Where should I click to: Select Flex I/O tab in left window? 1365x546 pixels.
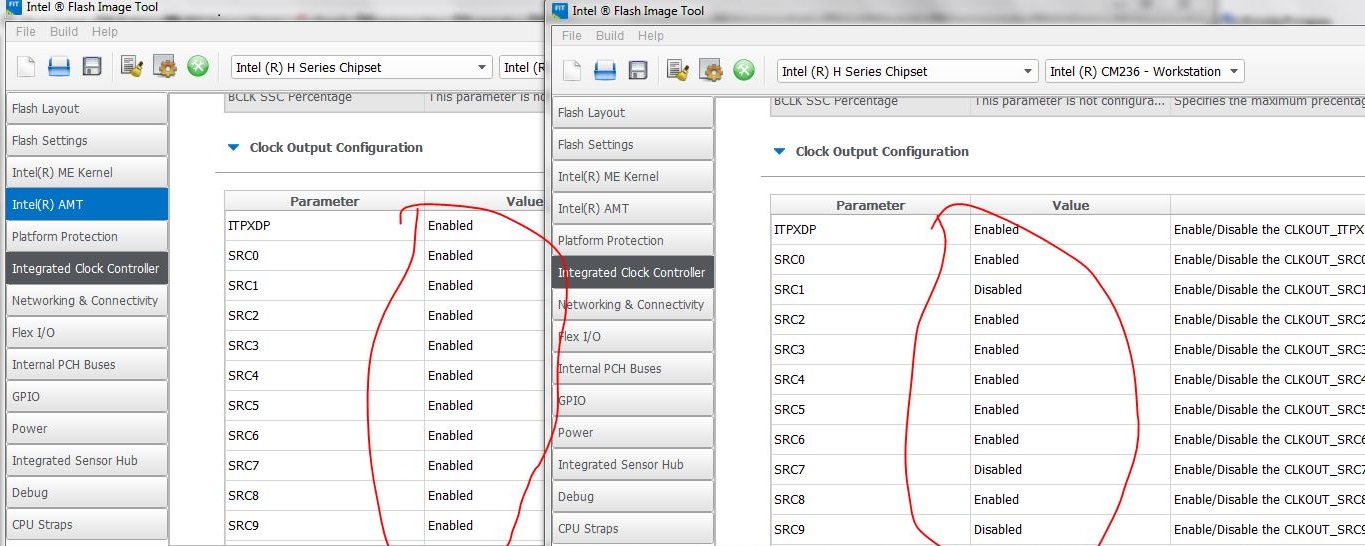coord(87,333)
